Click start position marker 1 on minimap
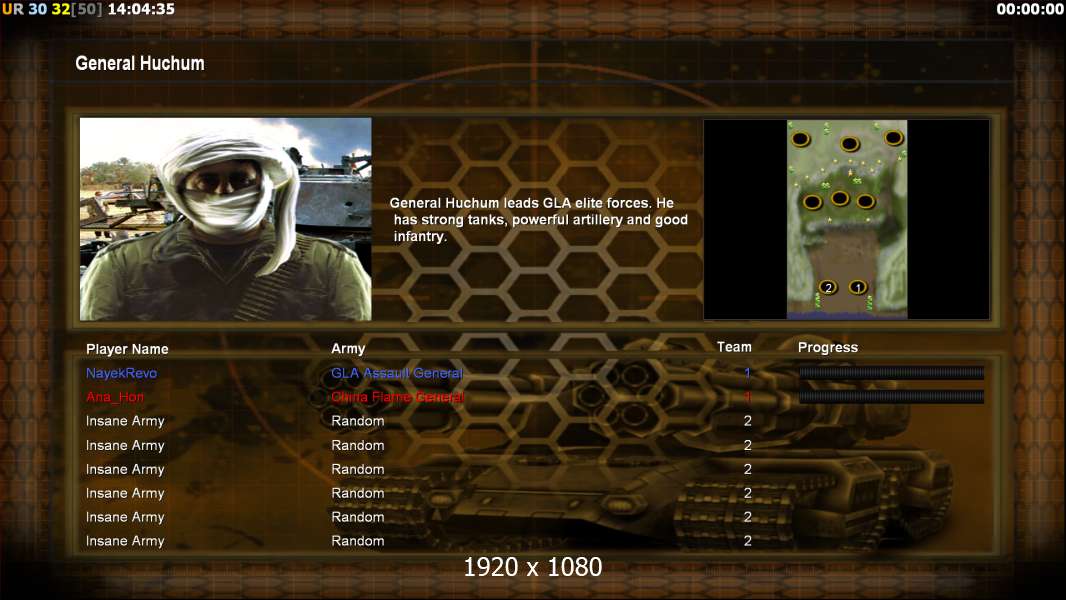This screenshot has height=600, width=1066. click(x=858, y=287)
